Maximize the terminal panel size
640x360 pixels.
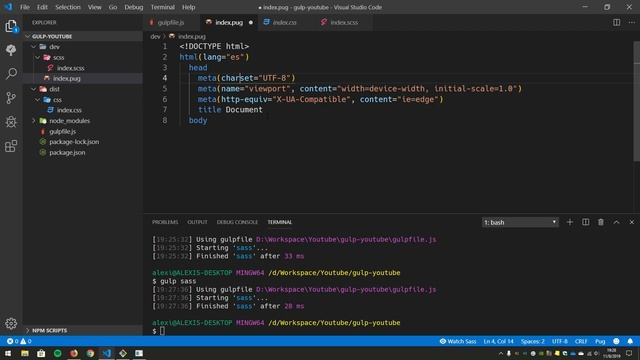(x=616, y=222)
